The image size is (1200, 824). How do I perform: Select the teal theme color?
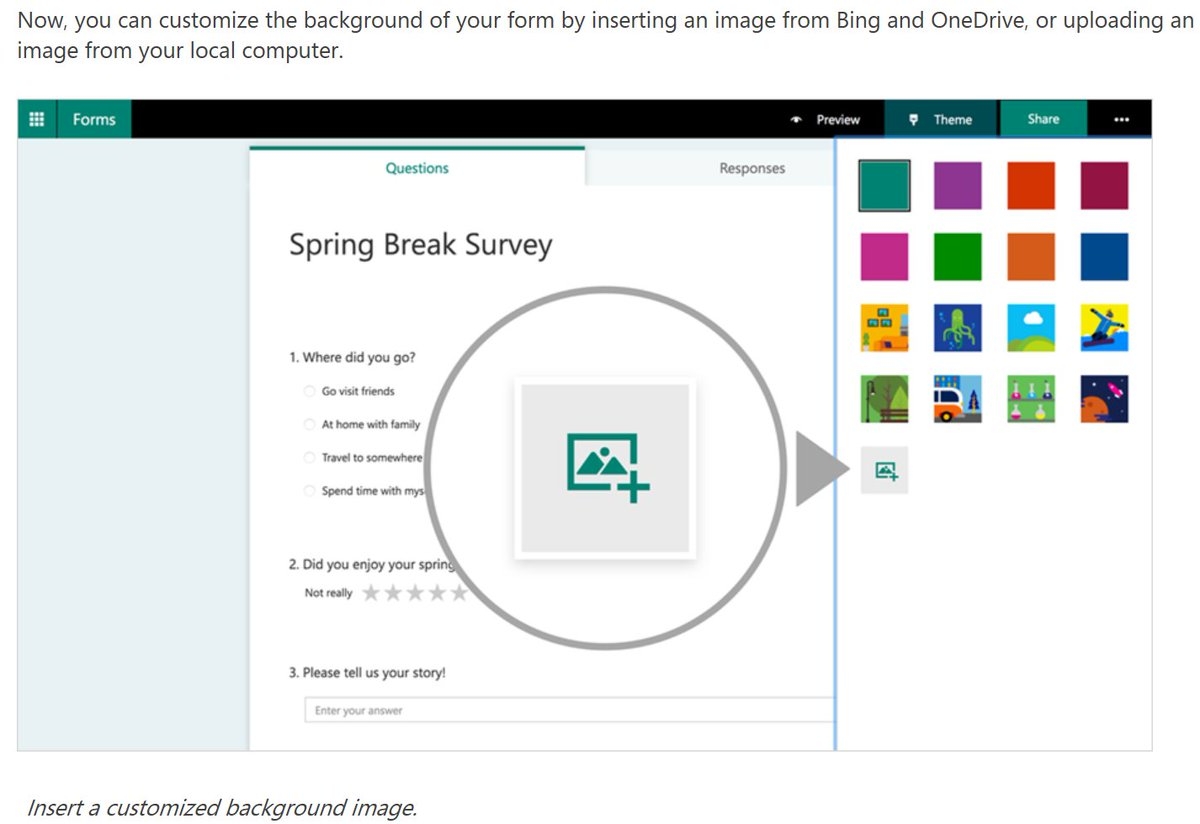click(884, 186)
